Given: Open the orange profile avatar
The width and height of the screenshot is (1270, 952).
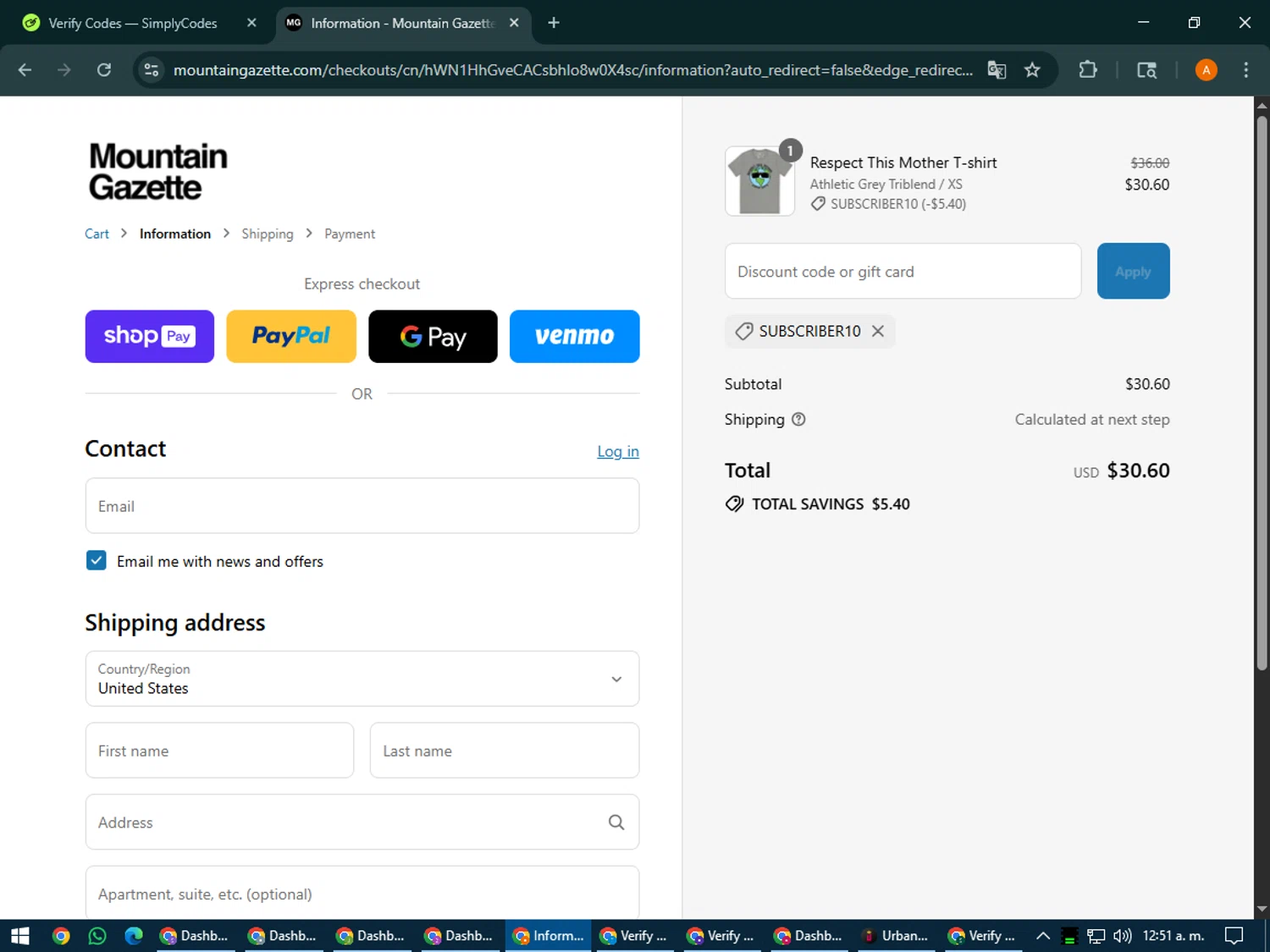Looking at the screenshot, I should point(1206,70).
